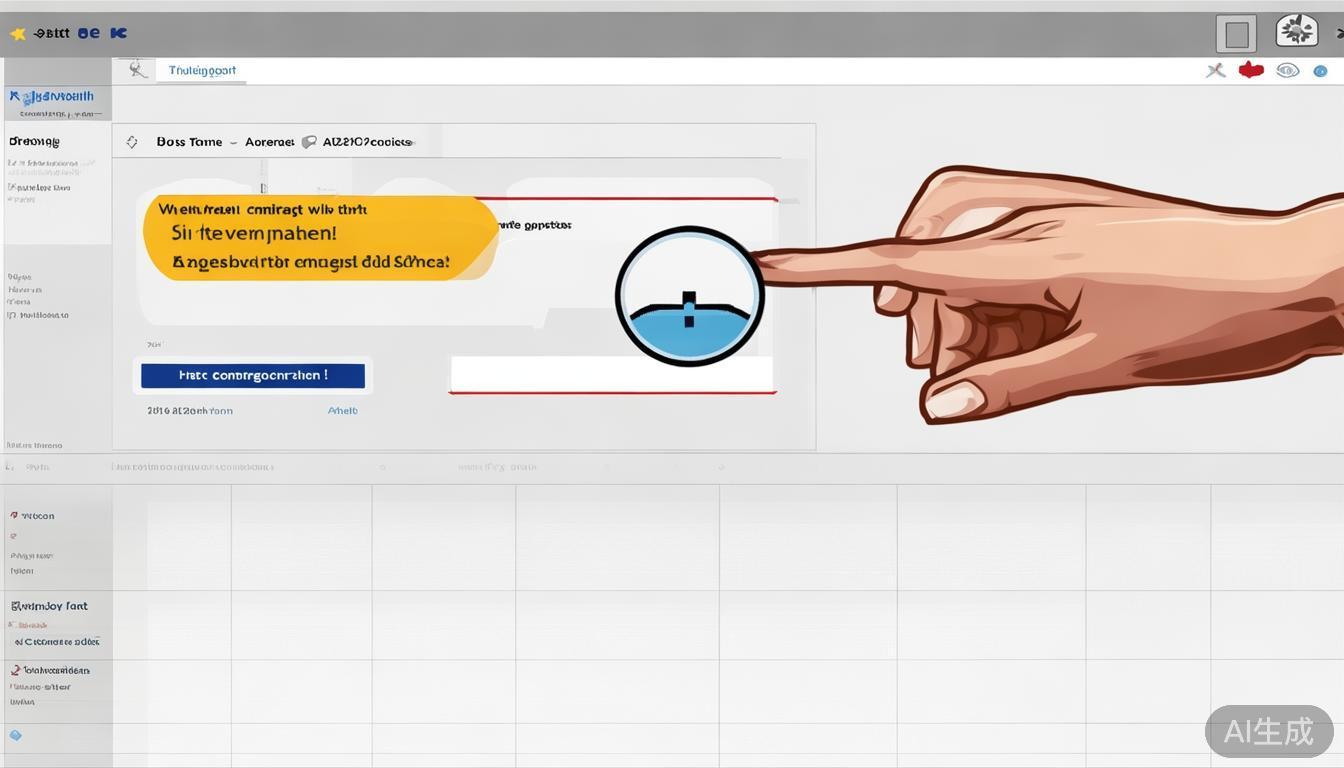Click the small blue circle icon top right
Viewport: 1344px width, 768px height.
[1320, 71]
